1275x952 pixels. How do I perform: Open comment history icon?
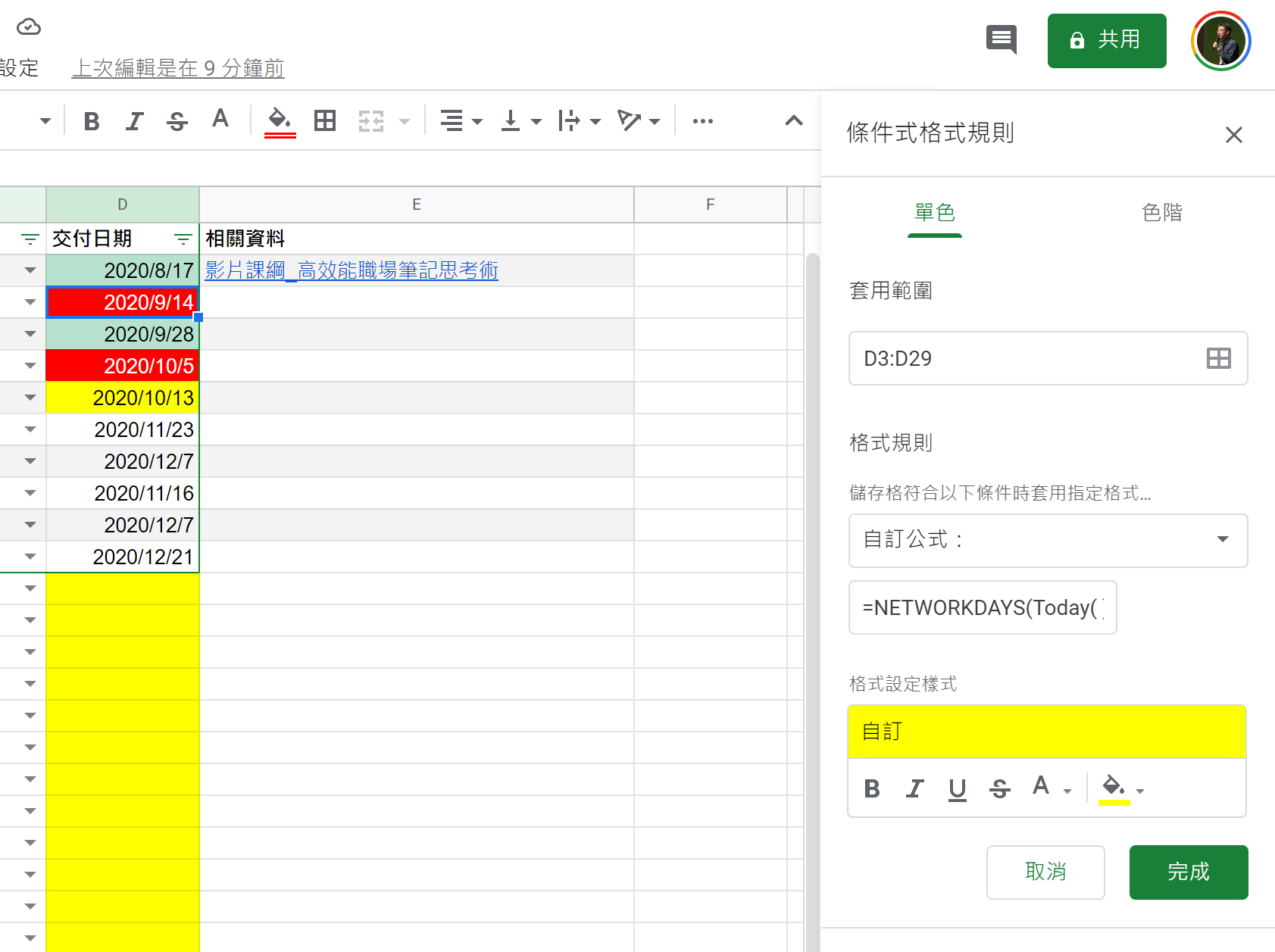coord(1002,39)
